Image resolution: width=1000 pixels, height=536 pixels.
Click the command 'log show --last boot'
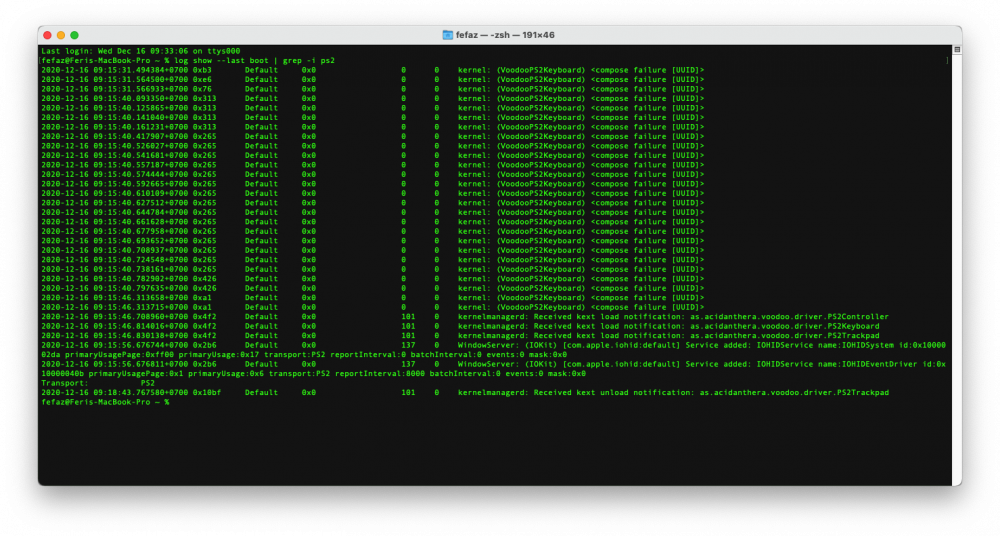[x=221, y=61]
